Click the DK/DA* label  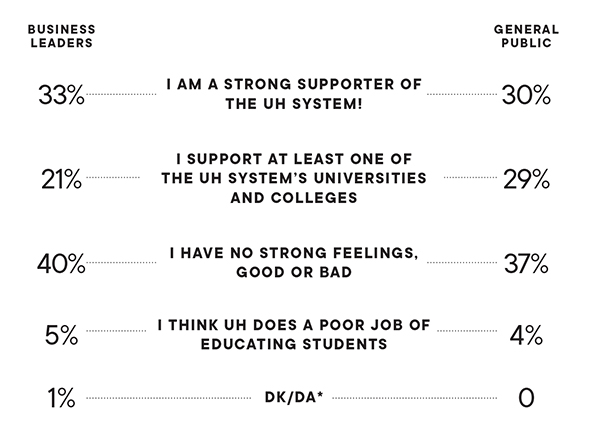[x=294, y=397]
